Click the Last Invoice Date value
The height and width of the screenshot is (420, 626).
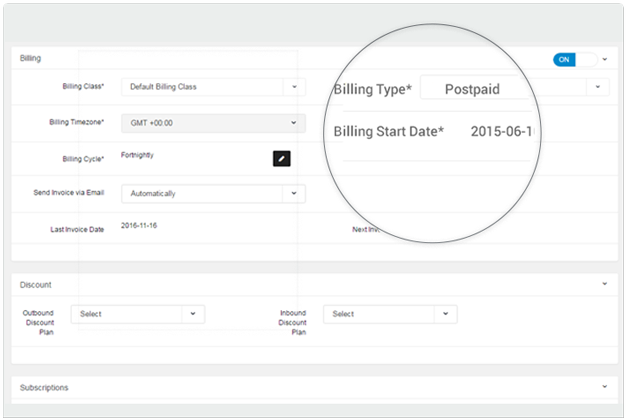(139, 226)
